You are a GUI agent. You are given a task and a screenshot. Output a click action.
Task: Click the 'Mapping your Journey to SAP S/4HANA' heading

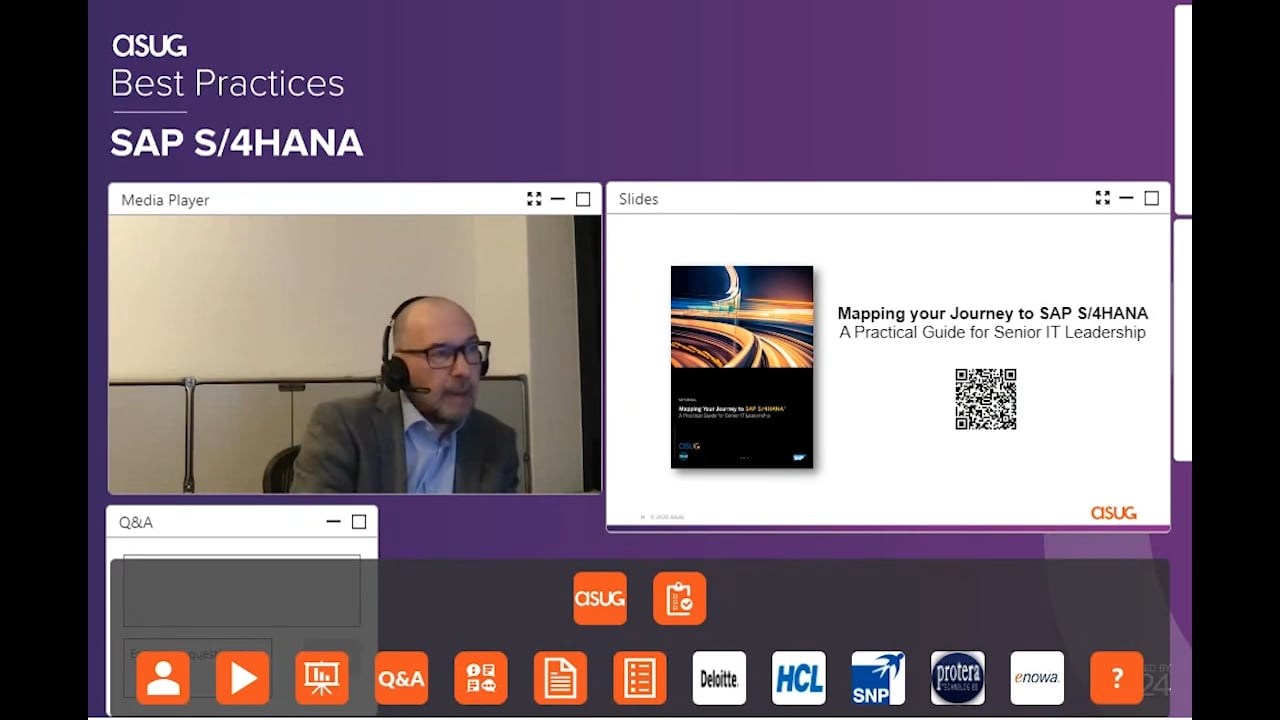click(993, 313)
